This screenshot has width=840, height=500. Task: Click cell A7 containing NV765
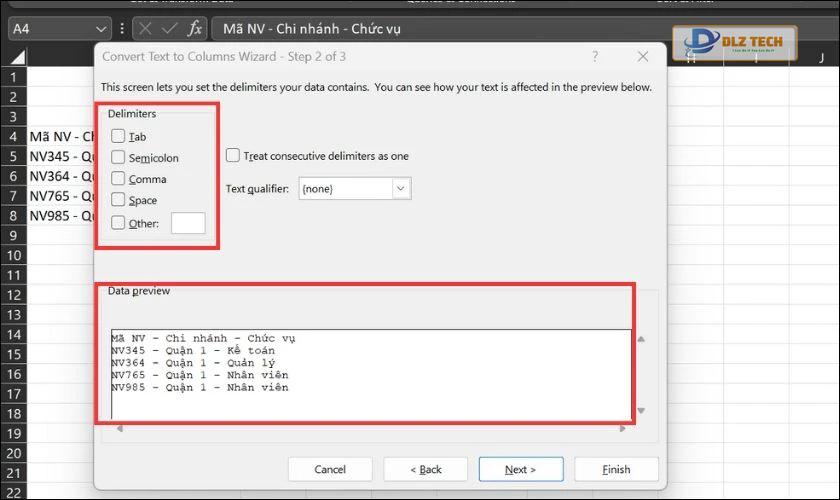point(61,196)
